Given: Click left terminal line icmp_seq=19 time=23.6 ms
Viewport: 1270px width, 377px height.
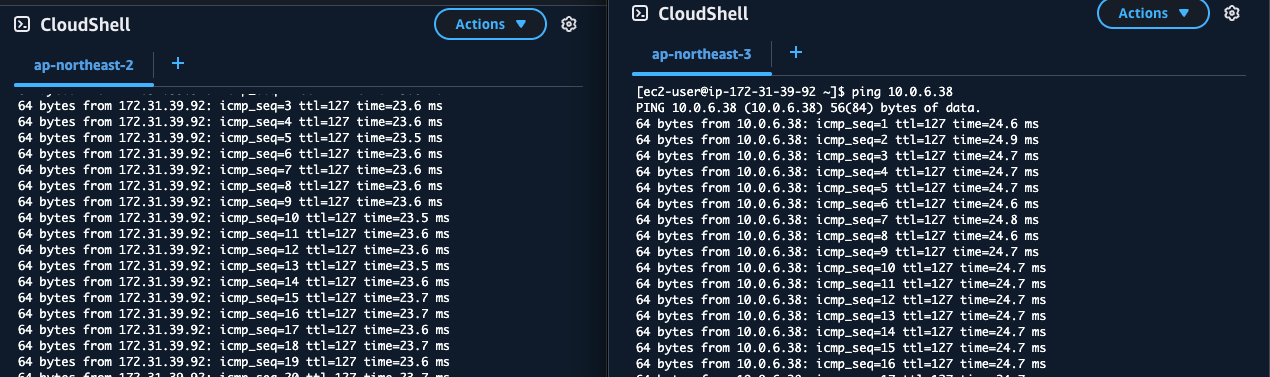Looking at the screenshot, I should (x=234, y=361).
